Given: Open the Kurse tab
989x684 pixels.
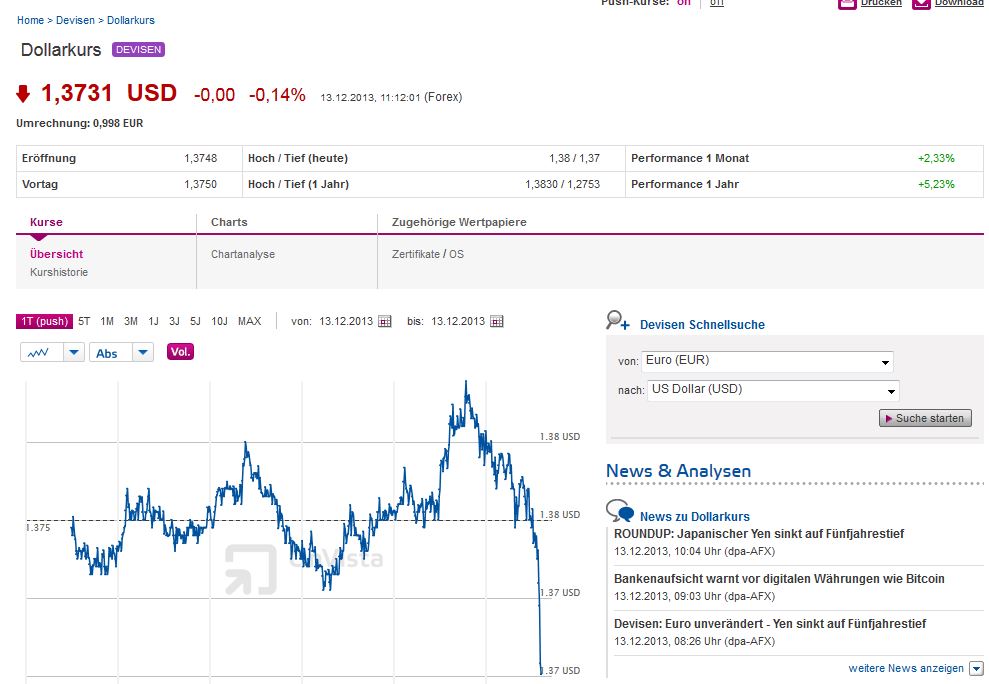Looking at the screenshot, I should (46, 222).
